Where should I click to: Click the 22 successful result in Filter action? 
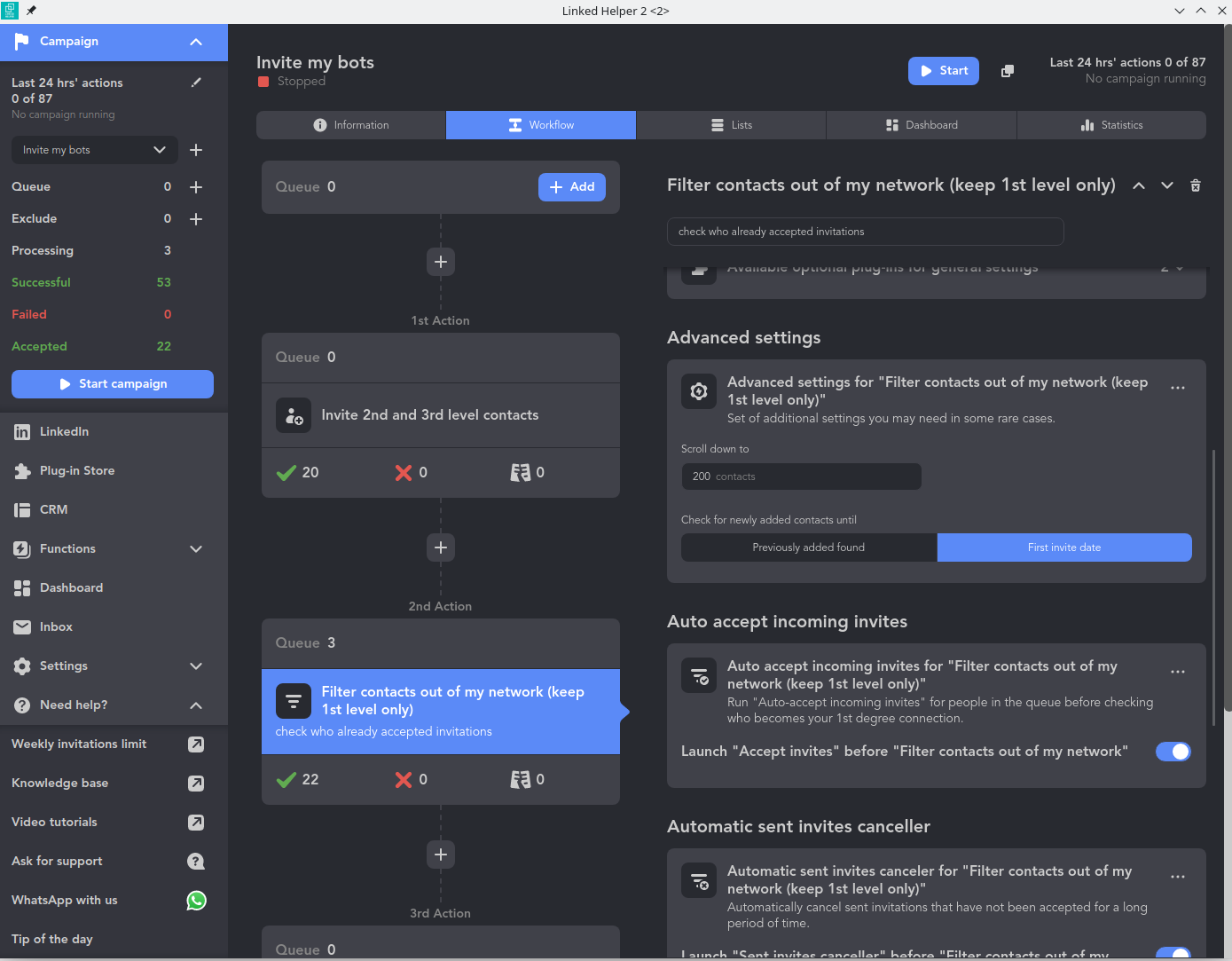click(298, 780)
